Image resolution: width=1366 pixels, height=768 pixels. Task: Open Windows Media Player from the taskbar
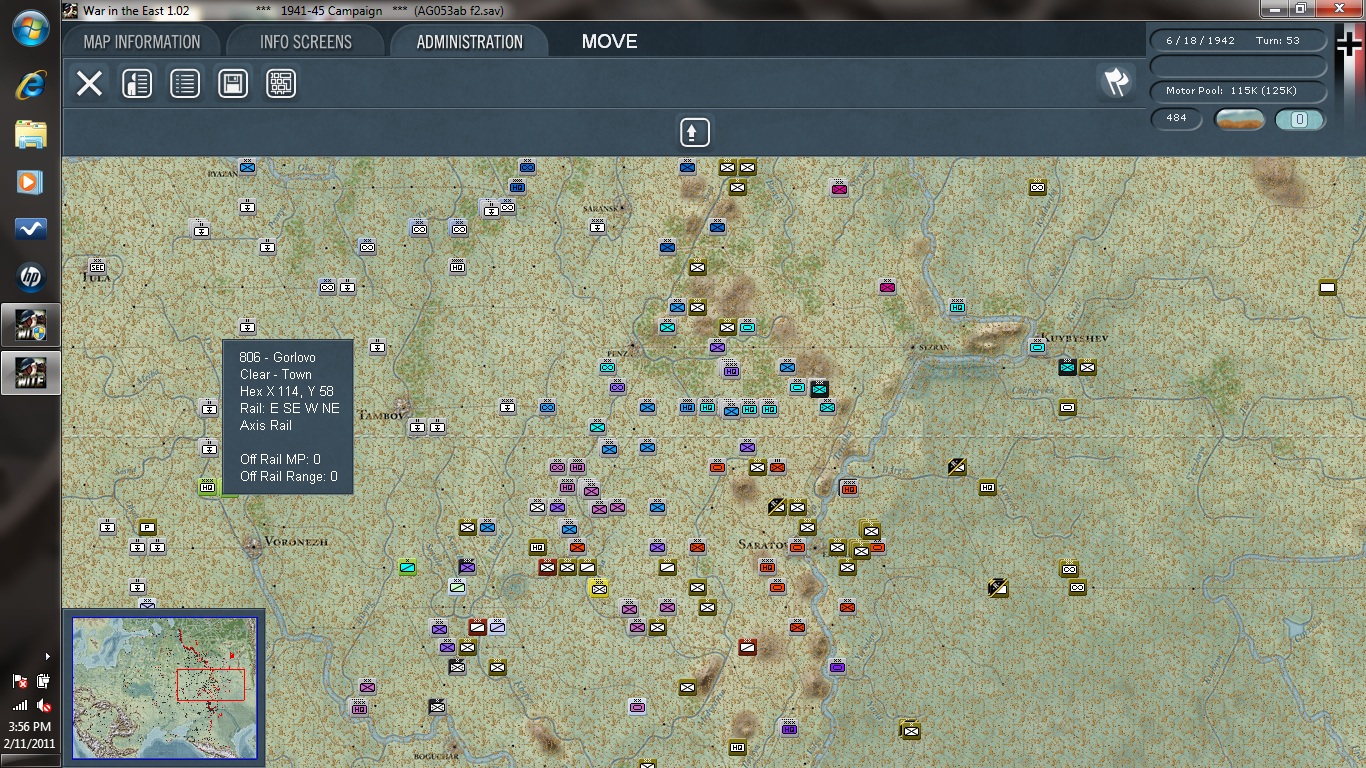(30, 182)
